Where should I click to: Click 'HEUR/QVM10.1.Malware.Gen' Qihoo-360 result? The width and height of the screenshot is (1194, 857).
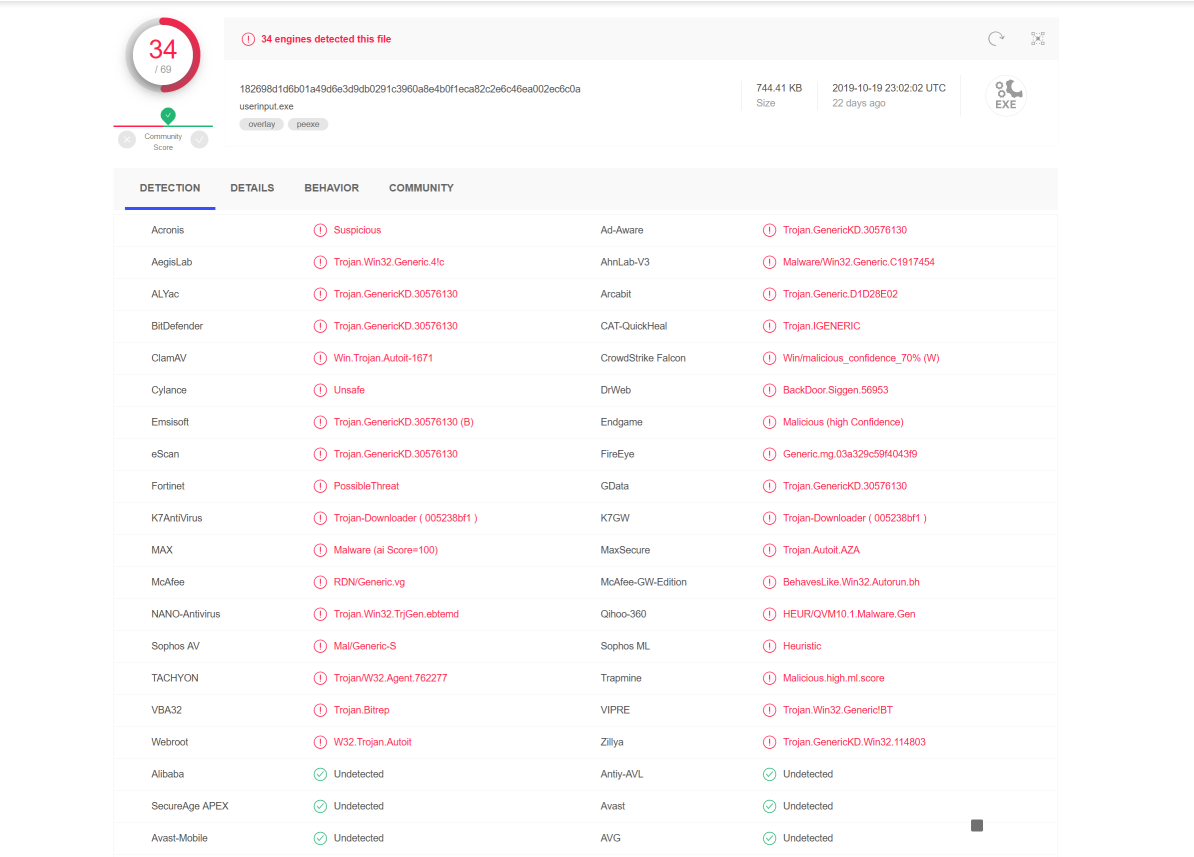(849, 614)
